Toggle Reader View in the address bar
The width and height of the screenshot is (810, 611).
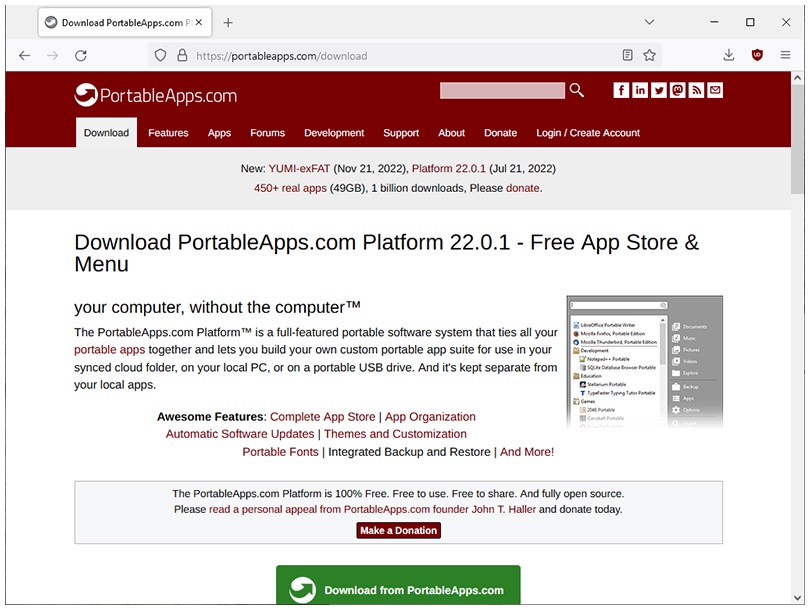click(x=627, y=56)
